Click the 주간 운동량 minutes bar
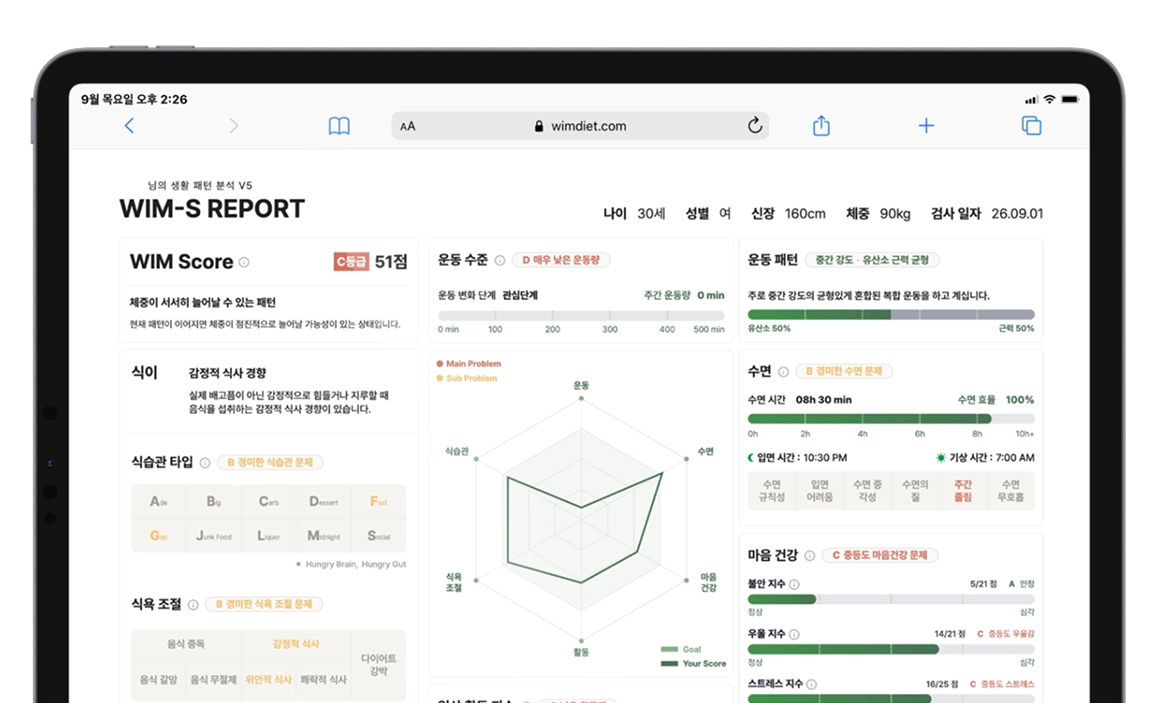Viewport: 1162px width, 703px height. (581, 316)
